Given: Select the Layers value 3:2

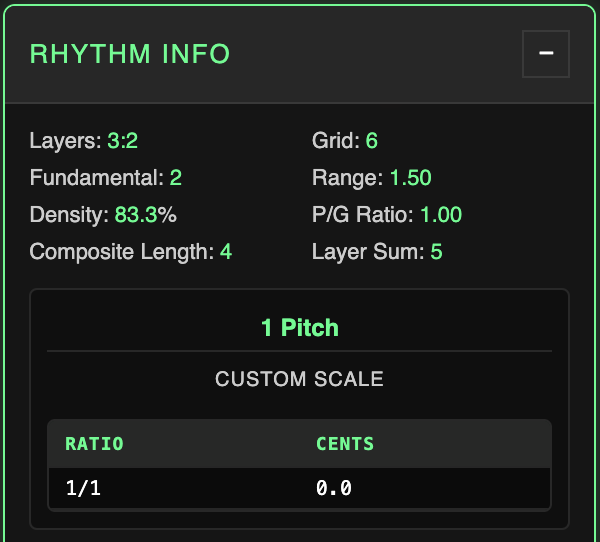Looking at the screenshot, I should (x=122, y=141).
